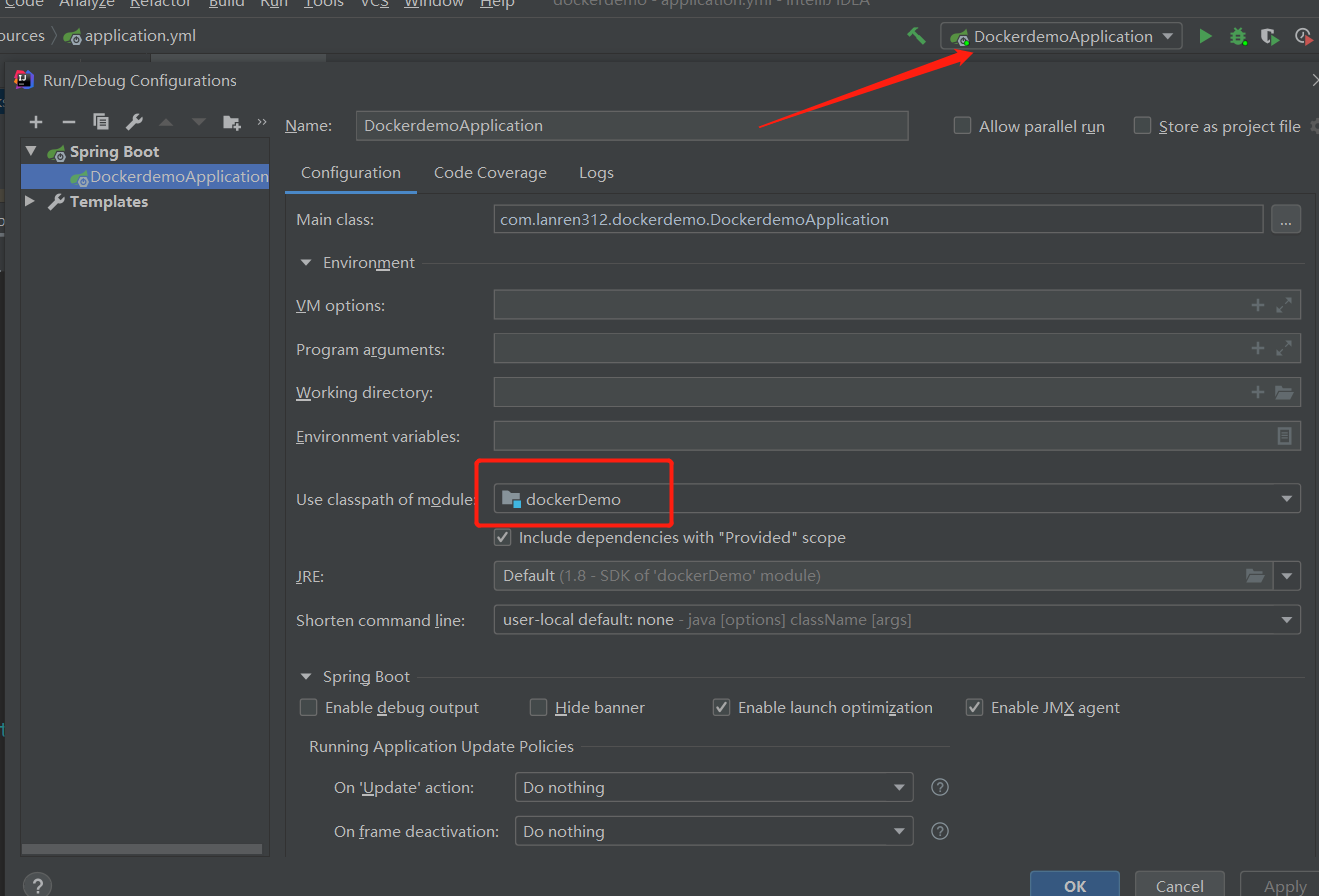The height and width of the screenshot is (896, 1319).
Task: Switch to Code Coverage tab
Action: [x=490, y=172]
